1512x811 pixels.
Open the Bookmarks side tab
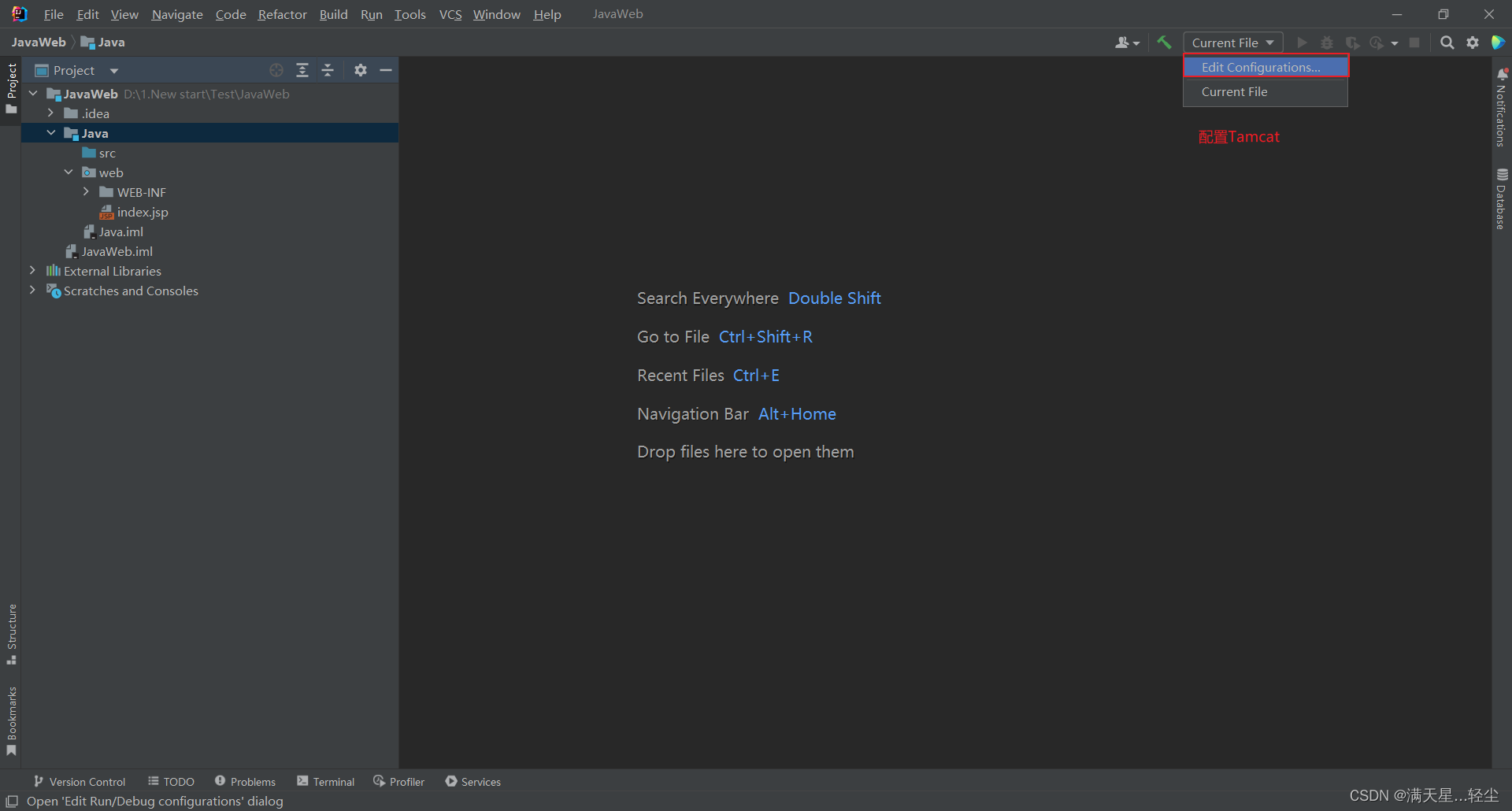[x=11, y=720]
